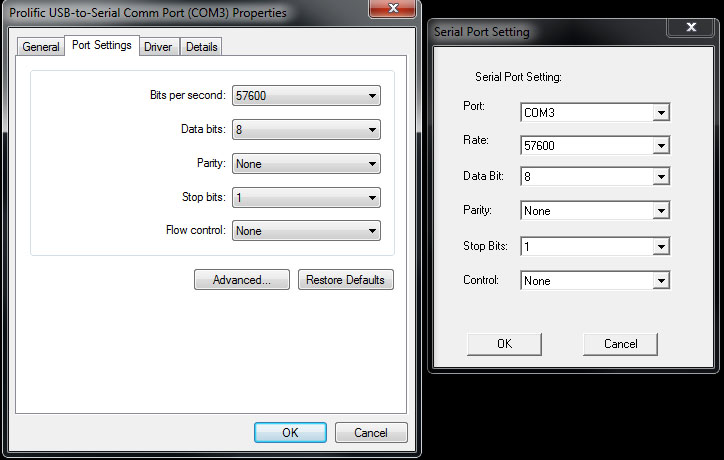The height and width of the screenshot is (460, 724).
Task: Click the 'Control:' label
Action: coord(481,280)
